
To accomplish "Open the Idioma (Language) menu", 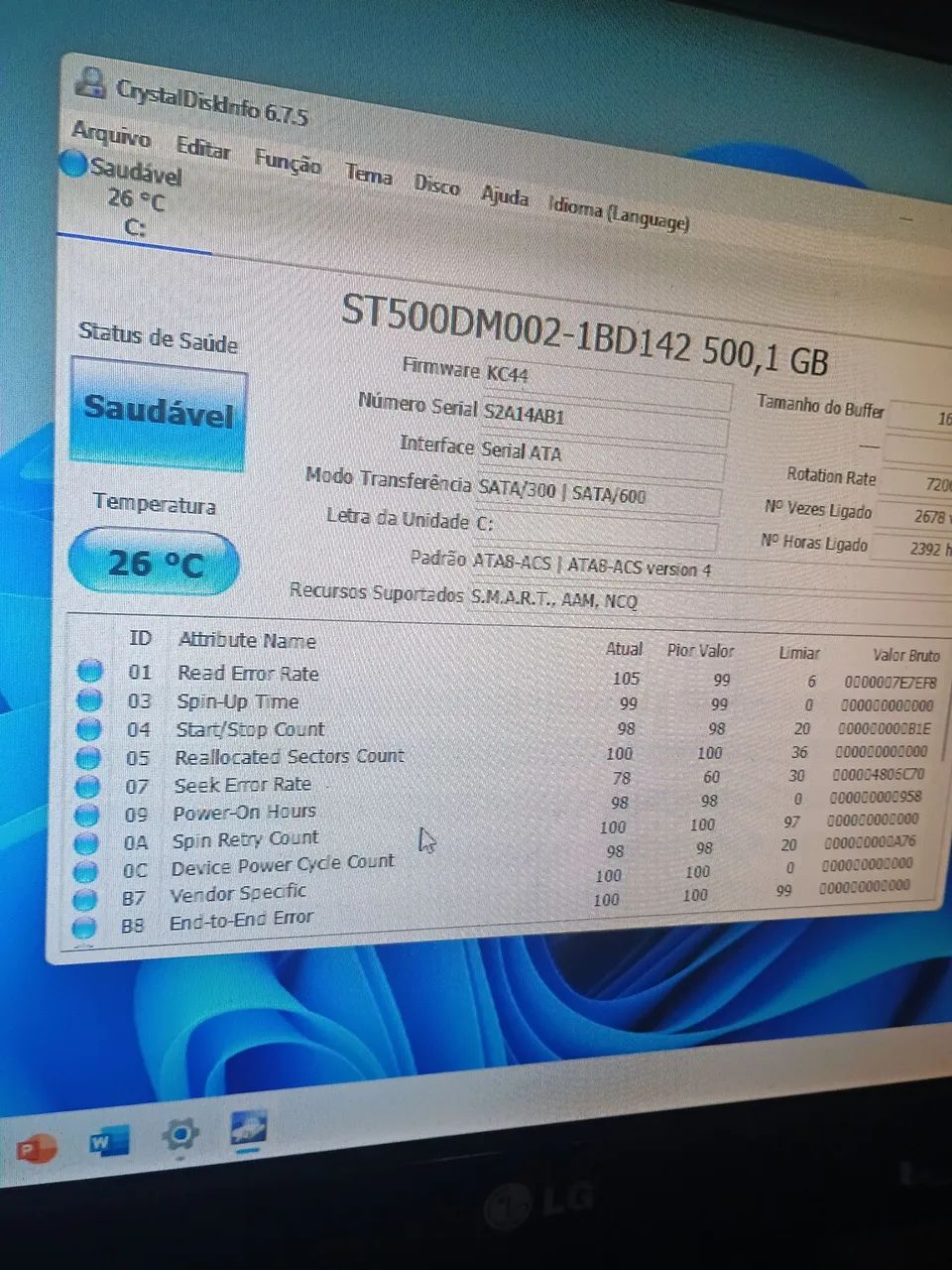I will point(619,213).
